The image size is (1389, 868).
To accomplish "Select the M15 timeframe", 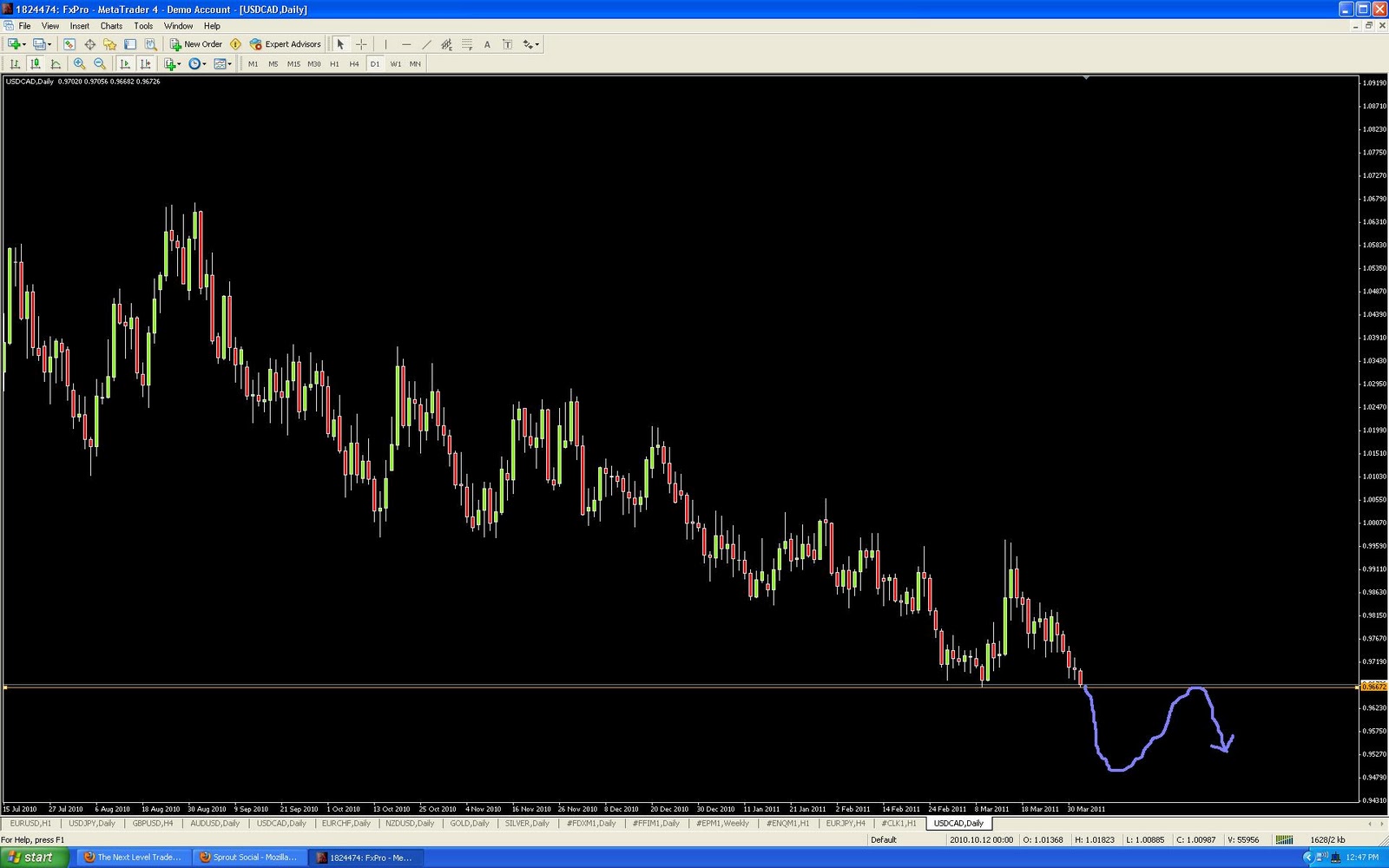I will (x=293, y=64).
